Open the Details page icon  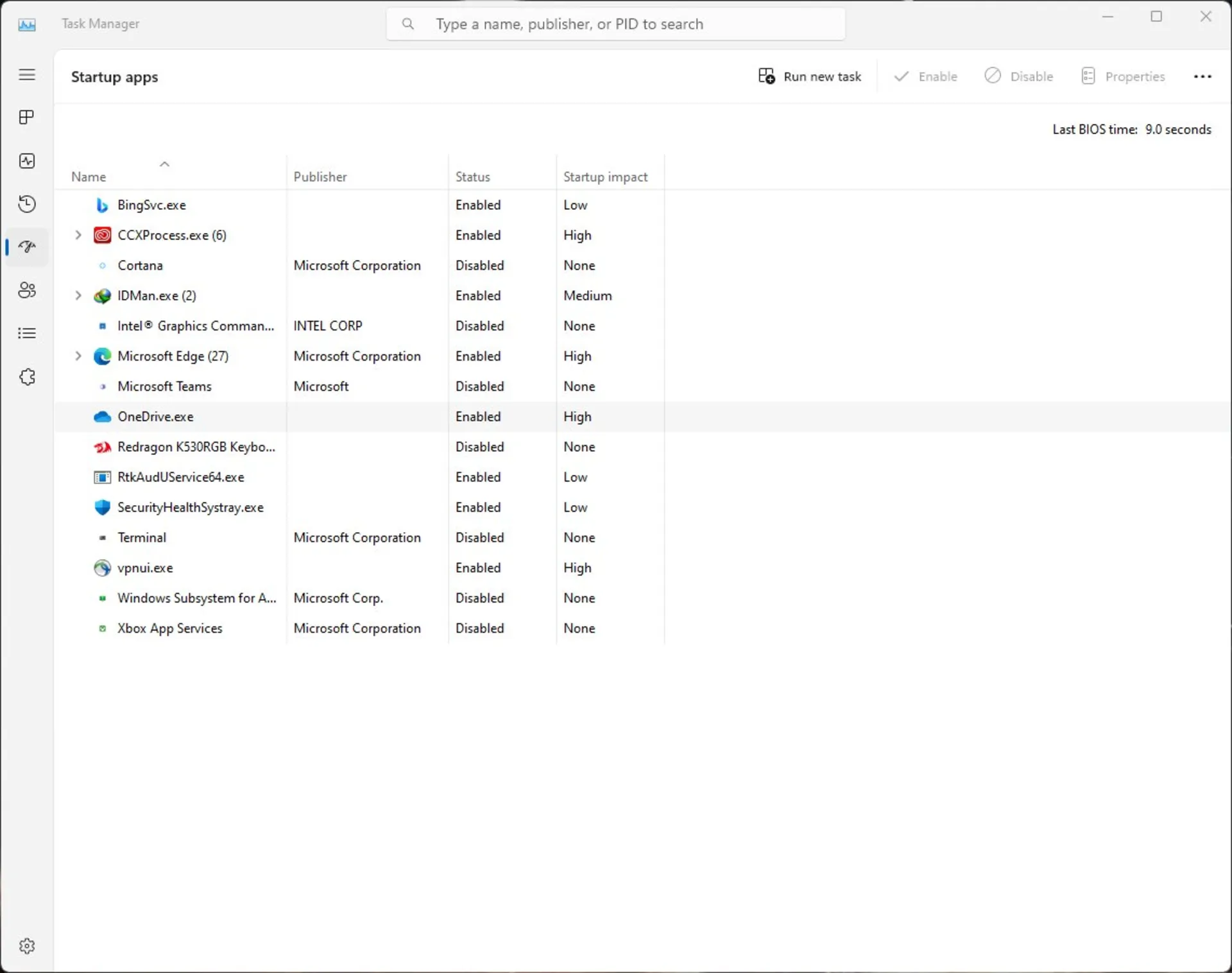[x=27, y=333]
